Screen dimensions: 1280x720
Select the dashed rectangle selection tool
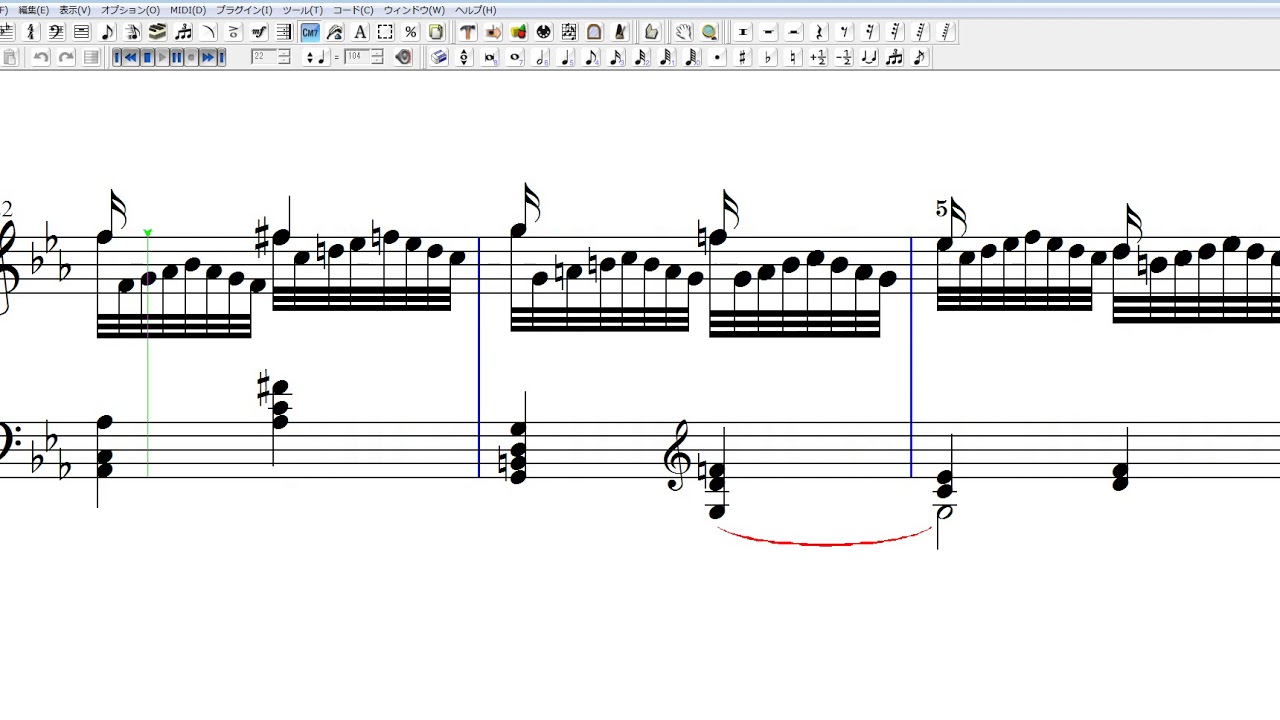coord(385,32)
